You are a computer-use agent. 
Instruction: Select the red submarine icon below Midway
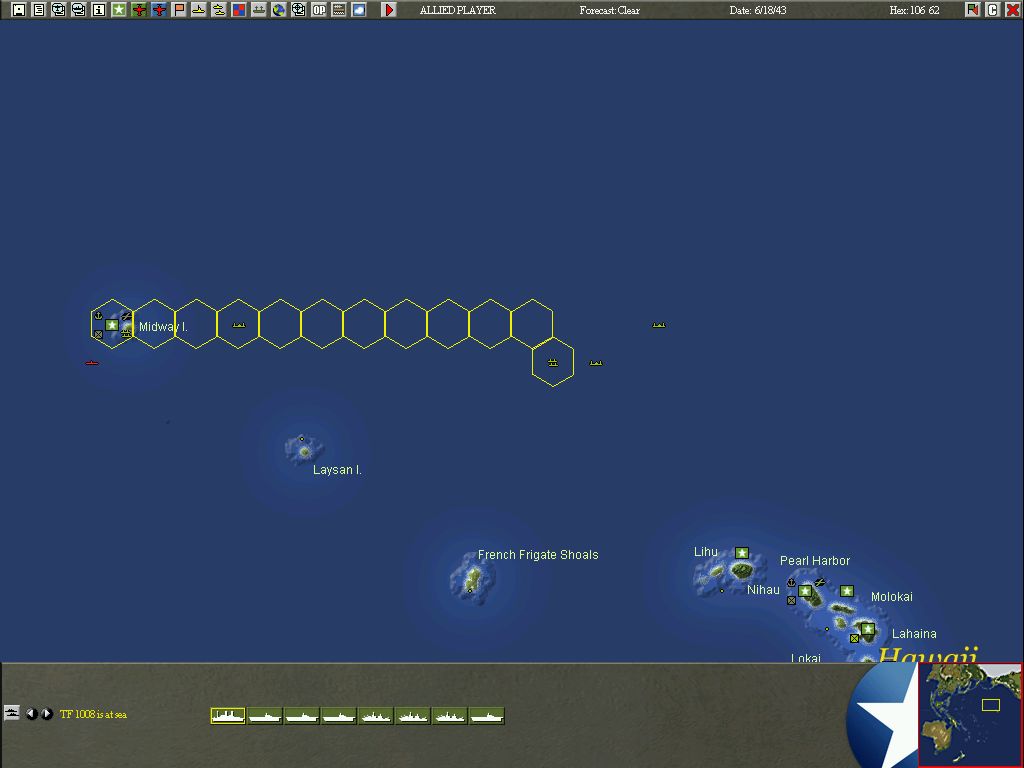coord(92,362)
